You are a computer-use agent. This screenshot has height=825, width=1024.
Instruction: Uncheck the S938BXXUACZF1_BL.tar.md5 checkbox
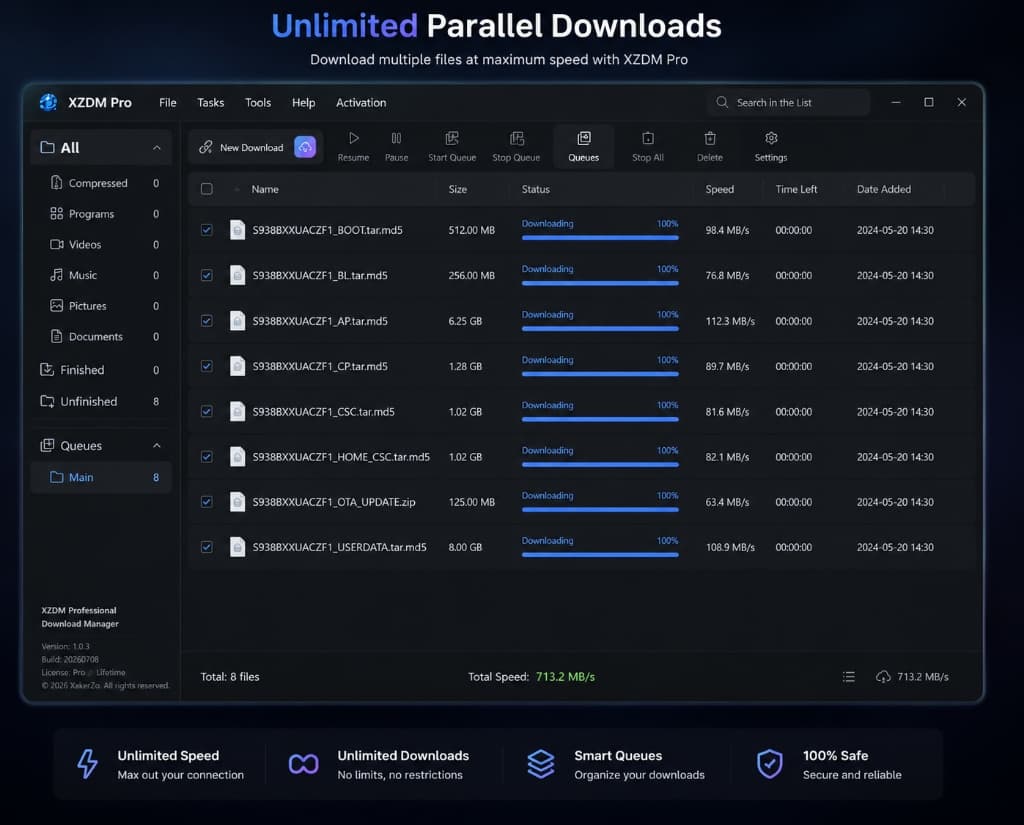pyautogui.click(x=206, y=275)
